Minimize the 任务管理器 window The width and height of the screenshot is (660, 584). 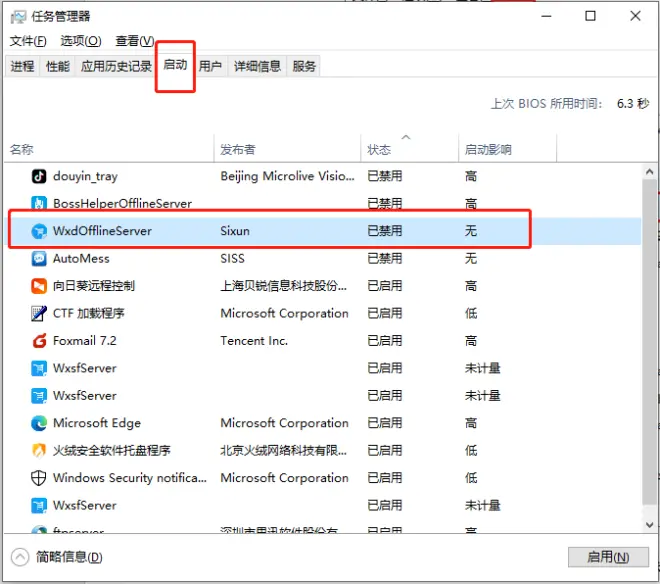546,16
